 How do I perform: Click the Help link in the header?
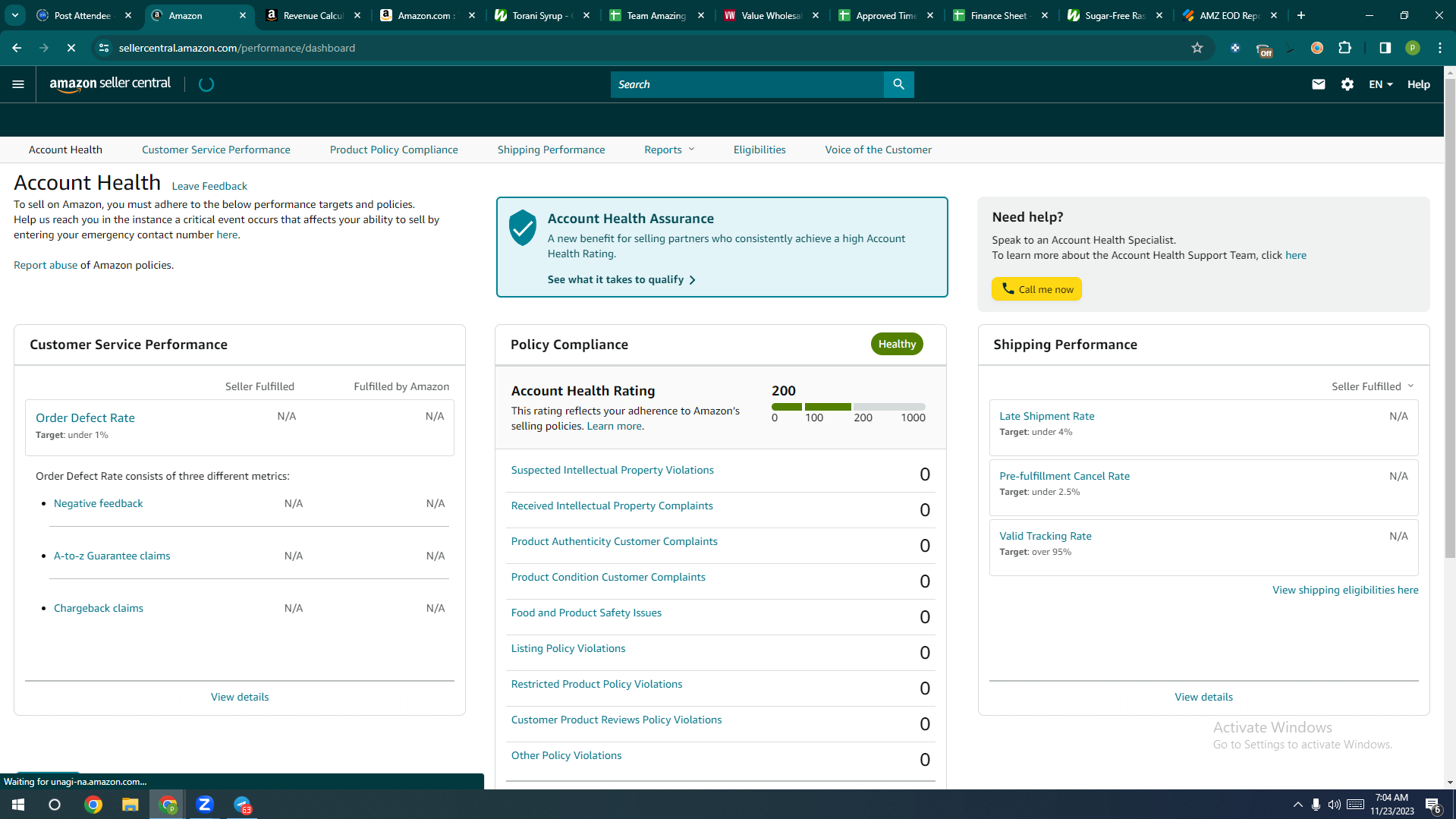[1419, 84]
